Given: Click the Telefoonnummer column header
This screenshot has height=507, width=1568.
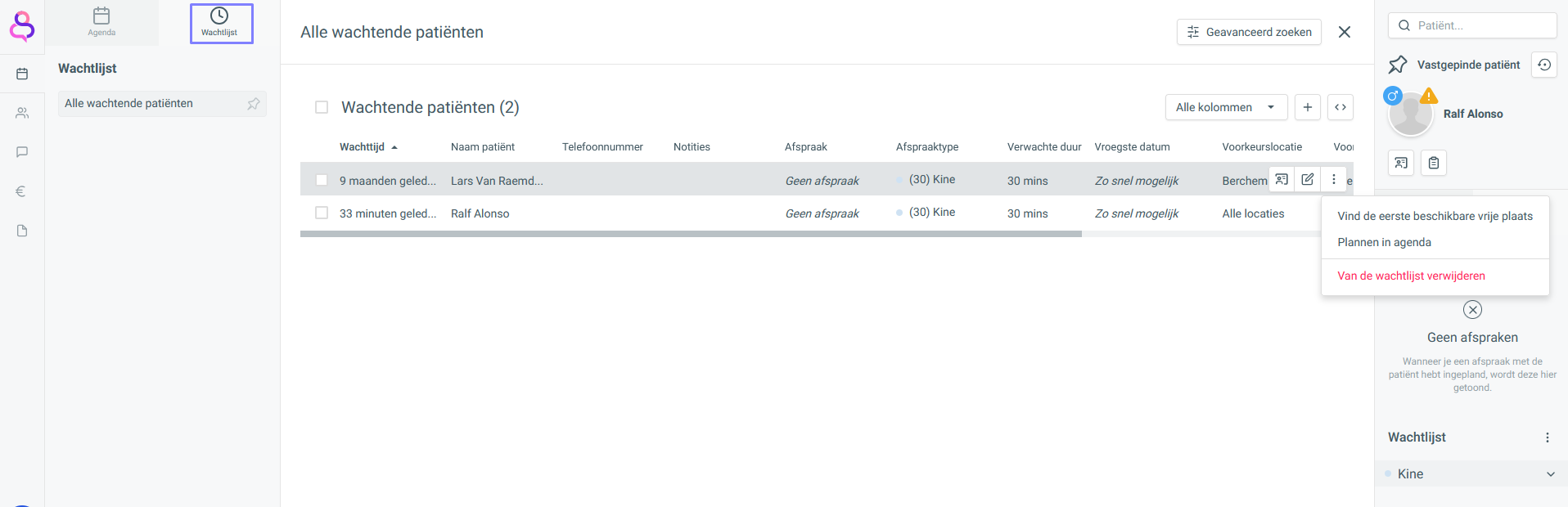Looking at the screenshot, I should click(x=602, y=147).
